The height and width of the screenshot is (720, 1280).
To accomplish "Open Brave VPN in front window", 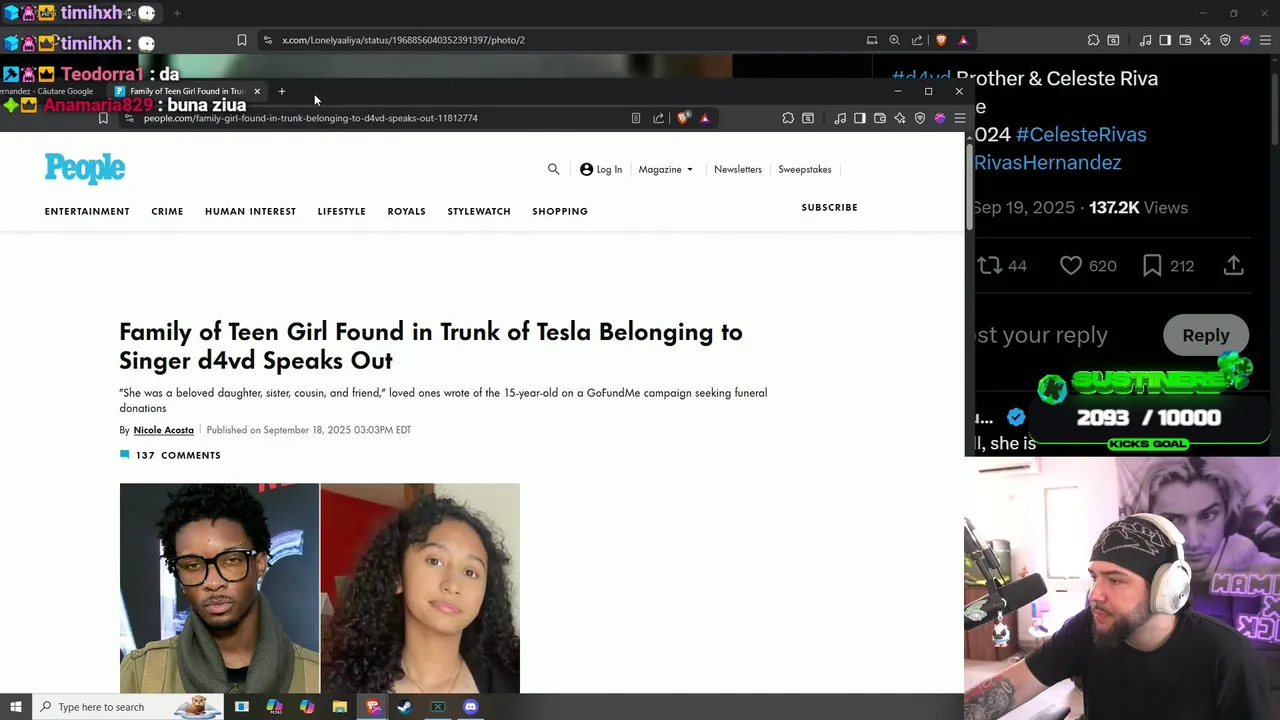I will click(920, 118).
